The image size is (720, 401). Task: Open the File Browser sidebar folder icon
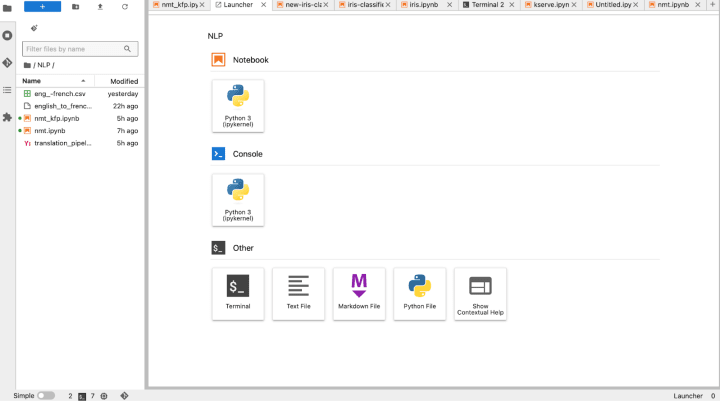(7, 7)
